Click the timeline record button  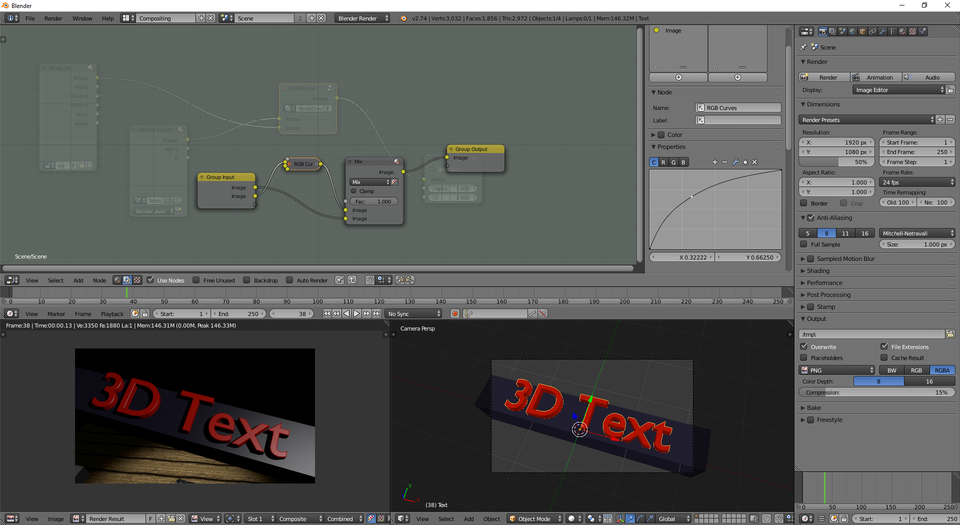tap(454, 314)
